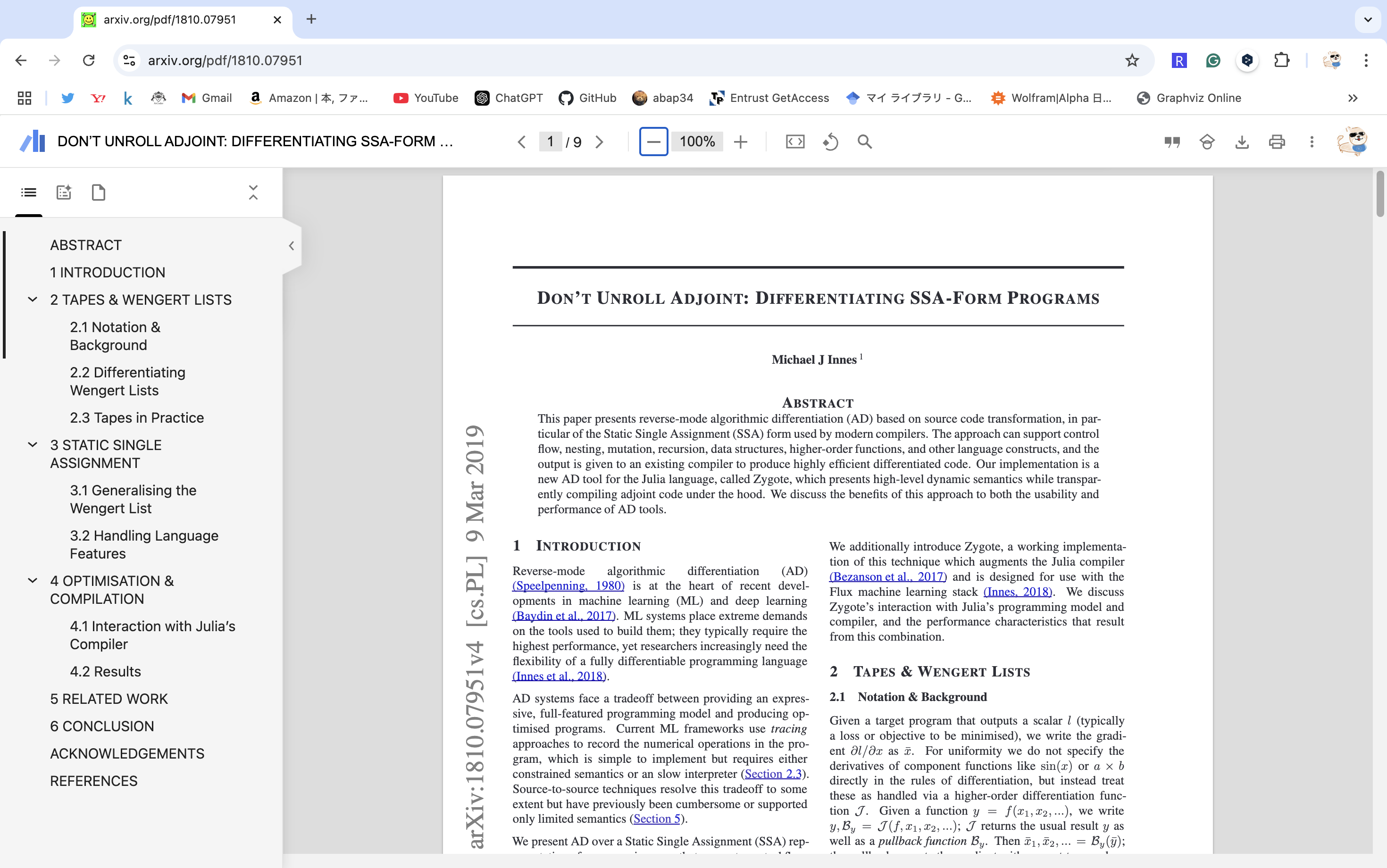Bookmark this page with the star icon
Image resolution: width=1387 pixels, height=868 pixels.
1131,60
